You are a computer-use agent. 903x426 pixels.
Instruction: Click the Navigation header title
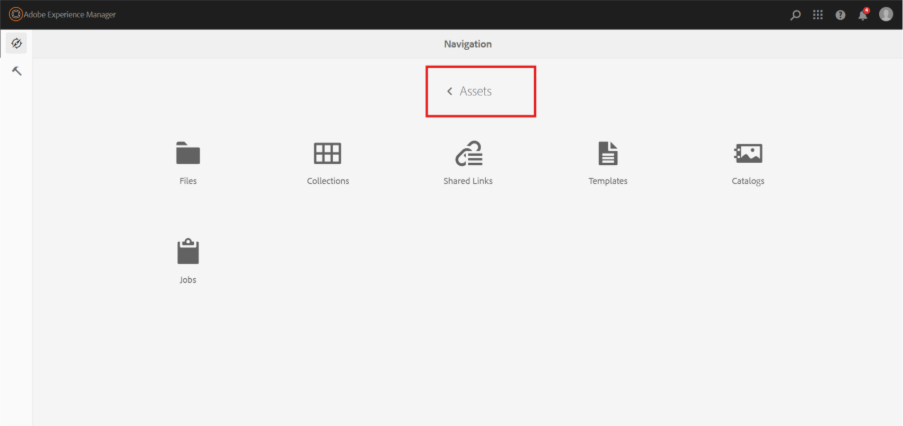[468, 44]
